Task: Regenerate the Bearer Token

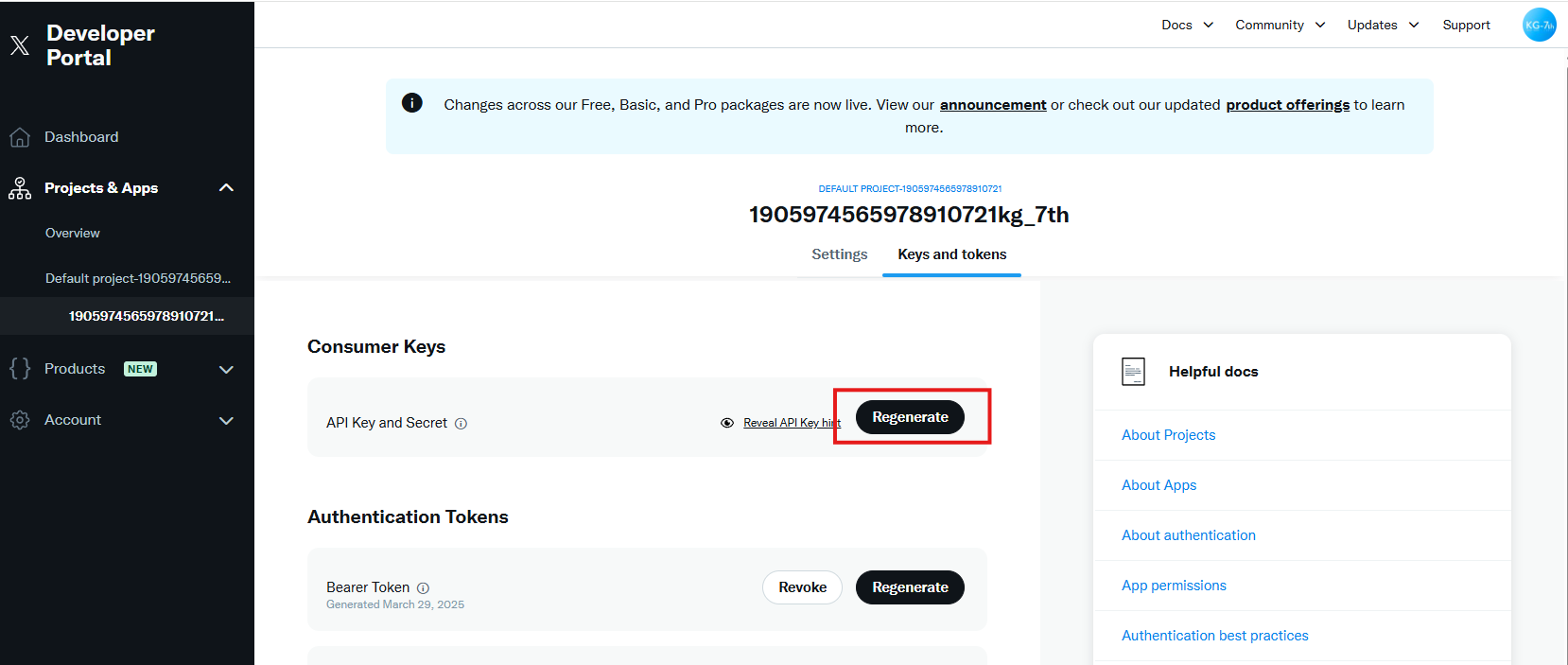Action: click(910, 587)
